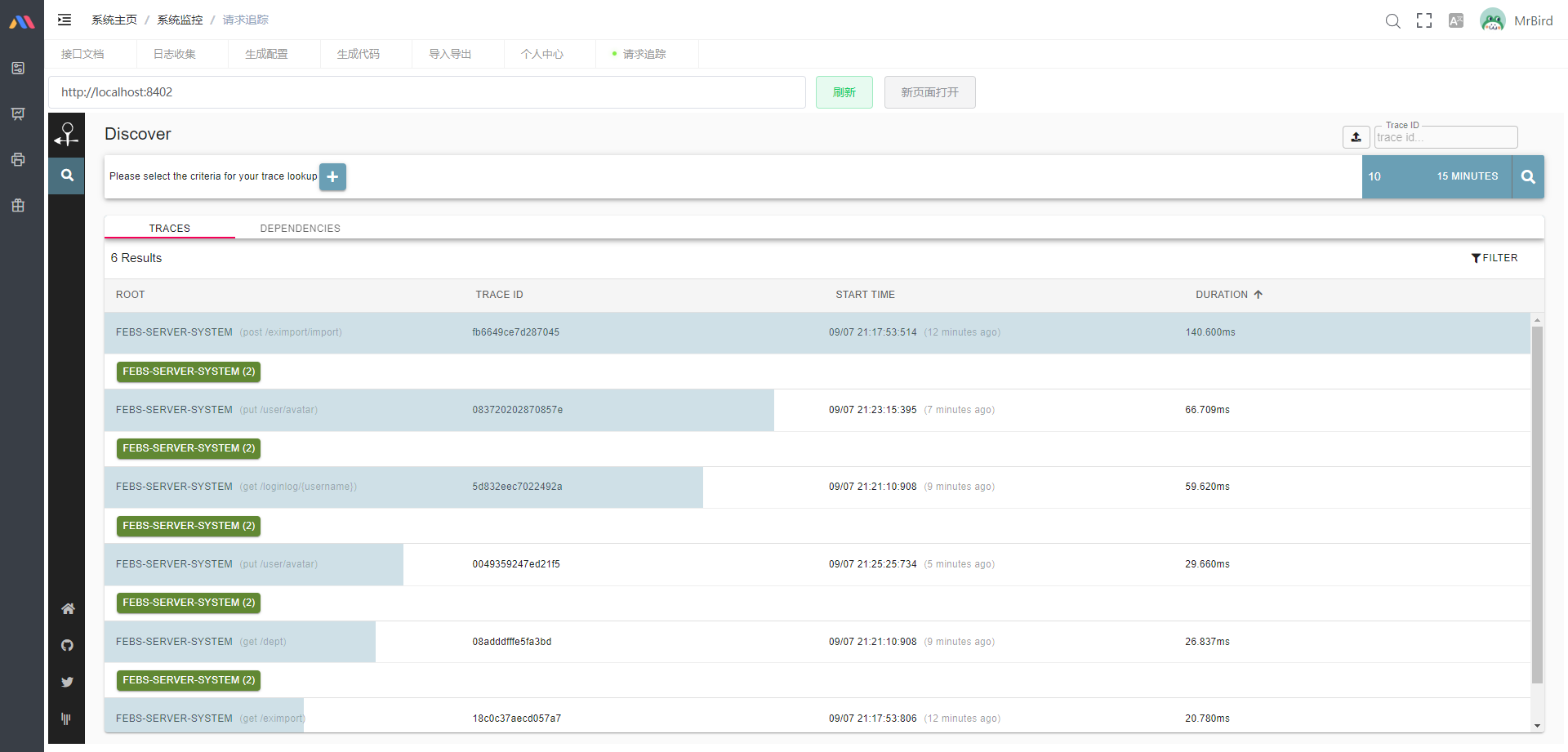Click the 新页面打开 button
Image resolution: width=1568 pixels, height=752 pixels.
coord(930,92)
